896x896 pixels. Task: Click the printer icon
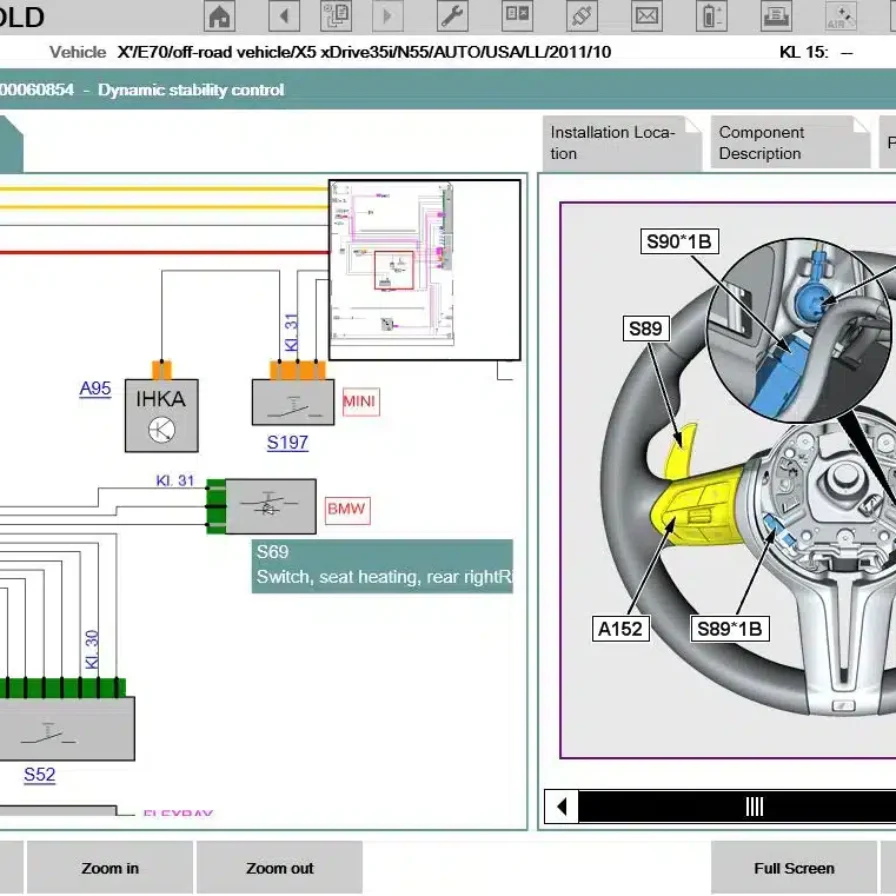pyautogui.click(x=777, y=16)
